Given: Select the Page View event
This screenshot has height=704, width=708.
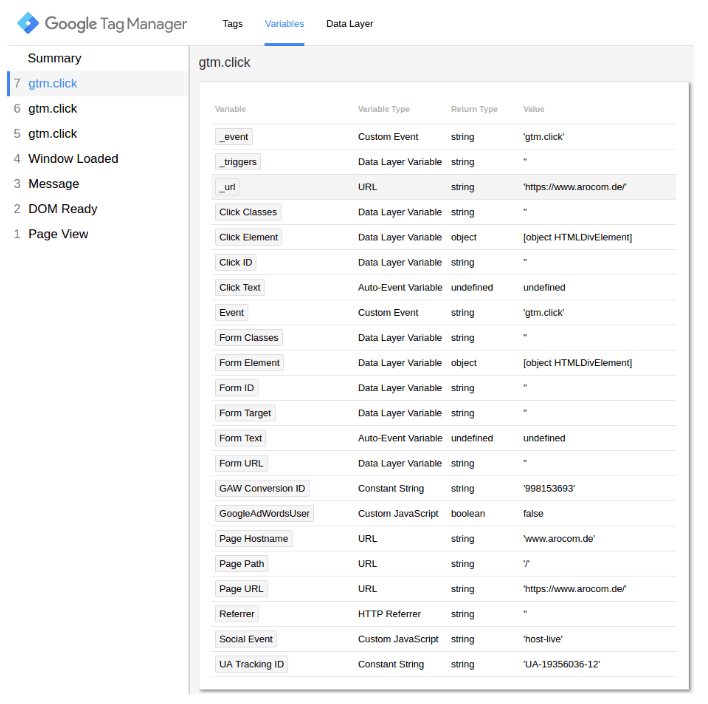Looking at the screenshot, I should (58, 233).
